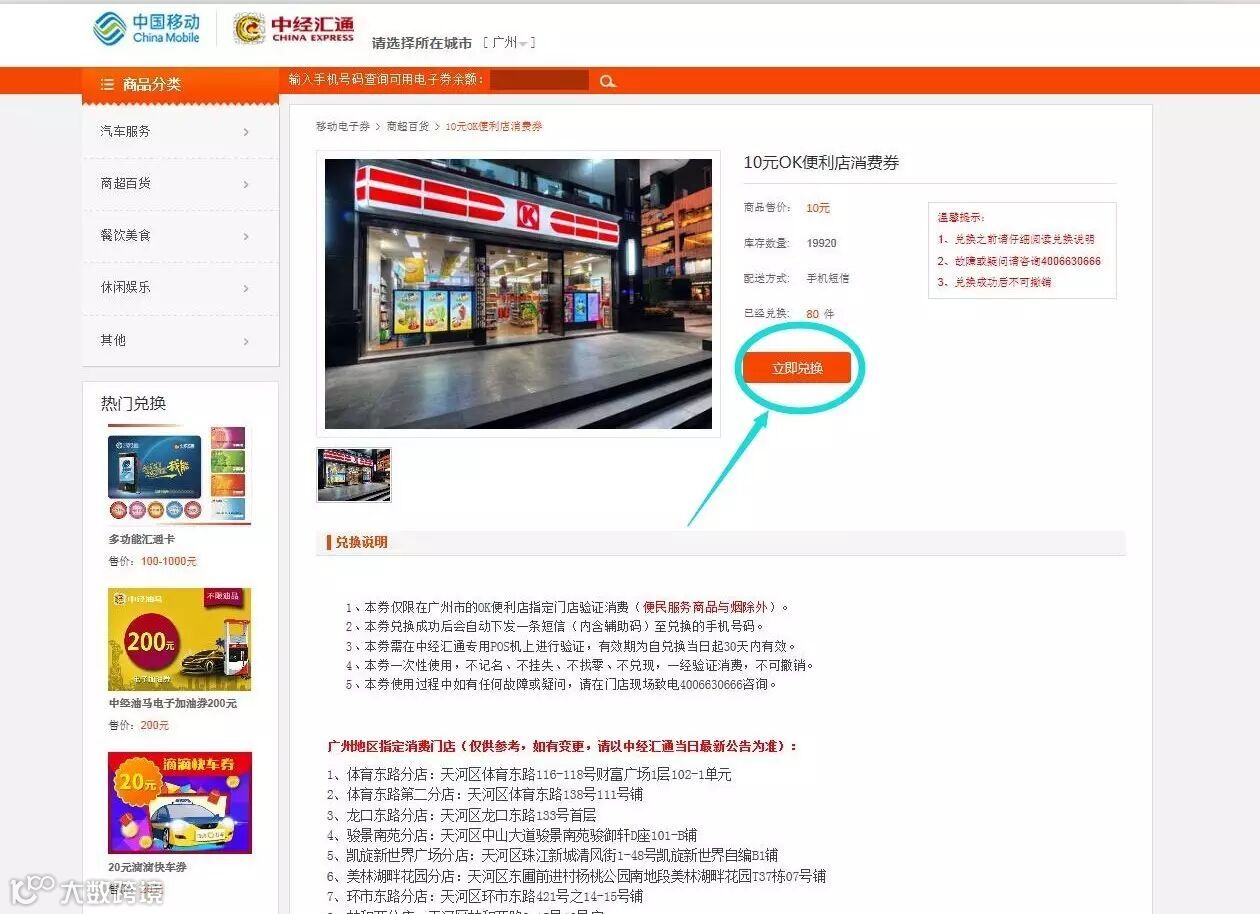
Task: Click the 兑换说明 section heading
Action: pos(361,542)
